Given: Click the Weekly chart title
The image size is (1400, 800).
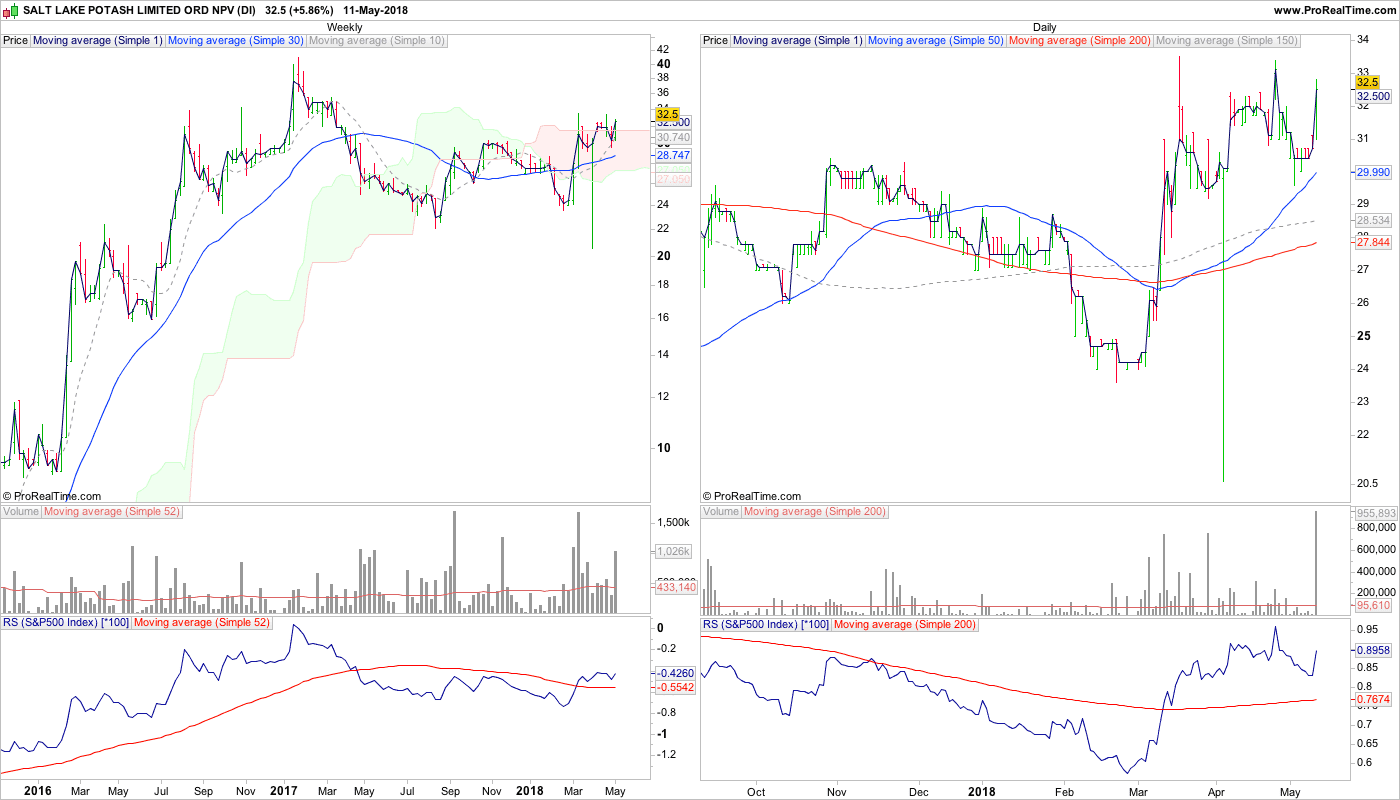Looking at the screenshot, I should click(x=345, y=27).
